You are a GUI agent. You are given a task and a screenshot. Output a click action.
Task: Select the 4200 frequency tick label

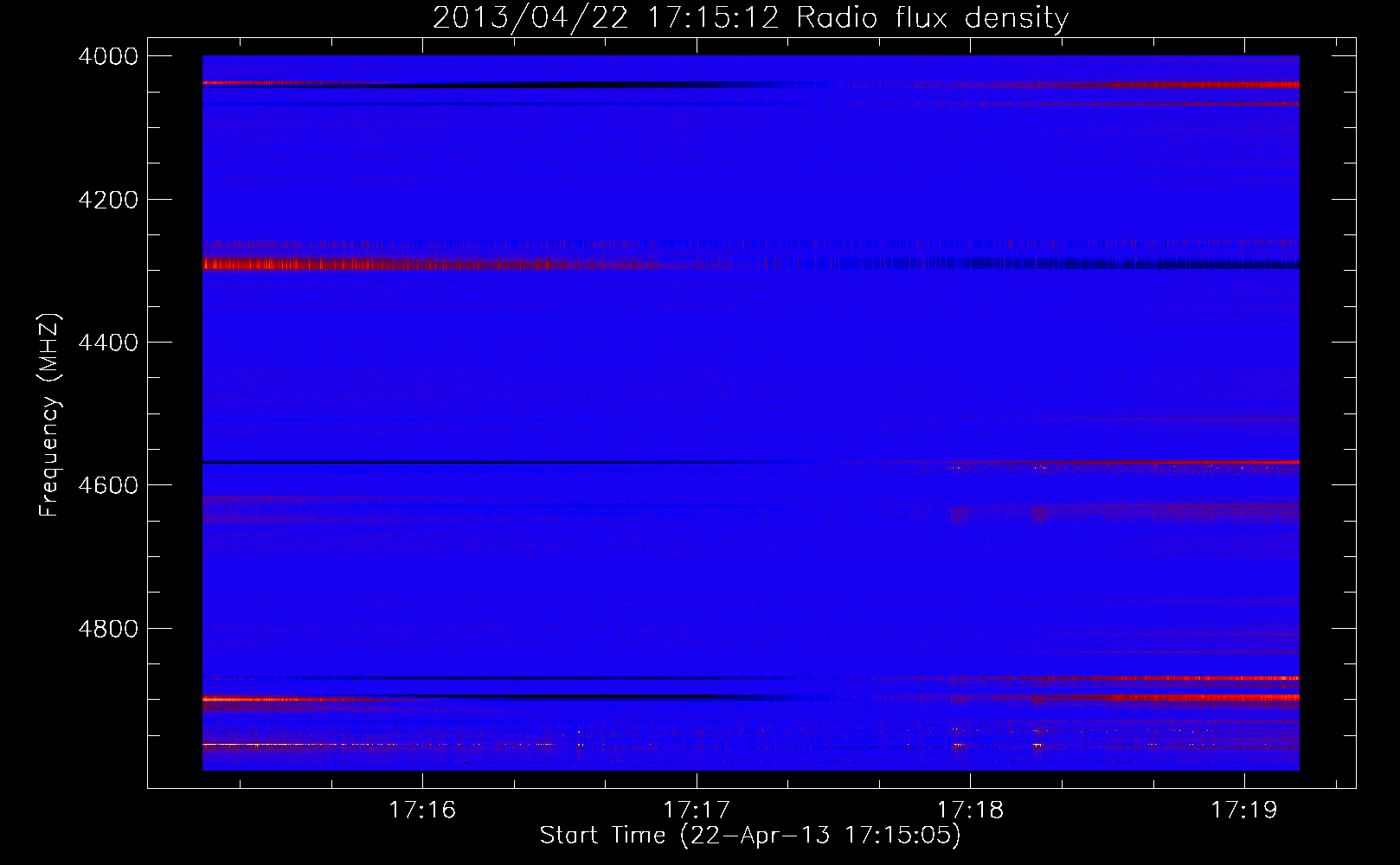(108, 200)
